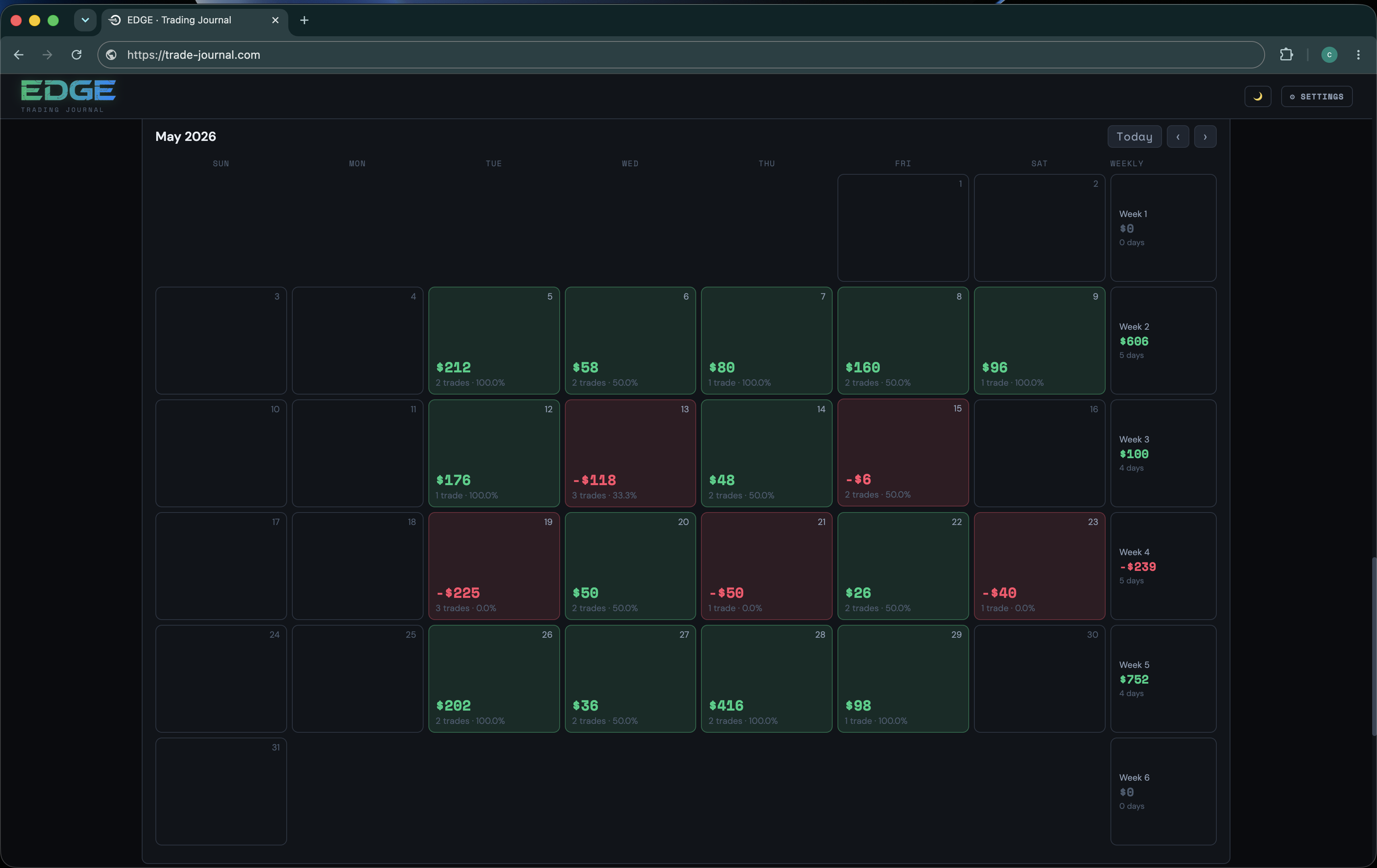Select Week 3 summary $100
Image resolution: width=1377 pixels, height=868 pixels.
[1163, 453]
